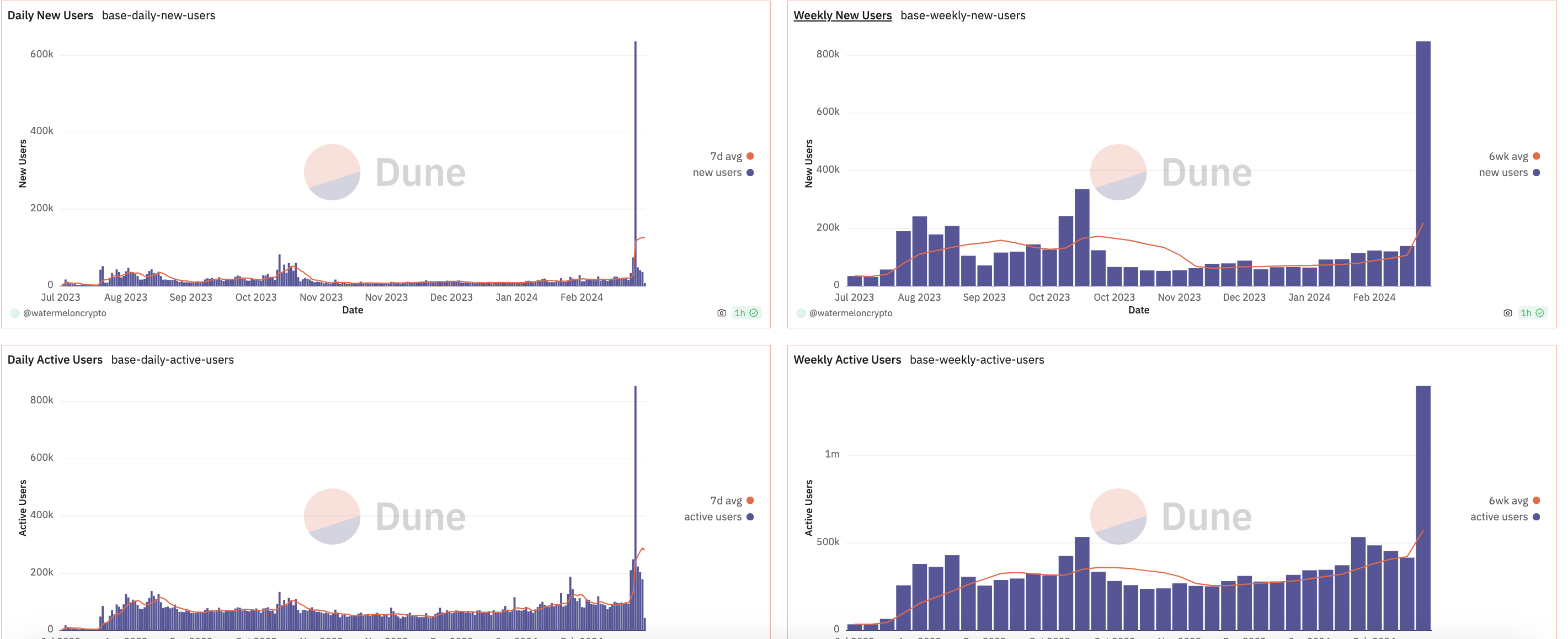Open base-daily-active-users query name

coord(172,360)
